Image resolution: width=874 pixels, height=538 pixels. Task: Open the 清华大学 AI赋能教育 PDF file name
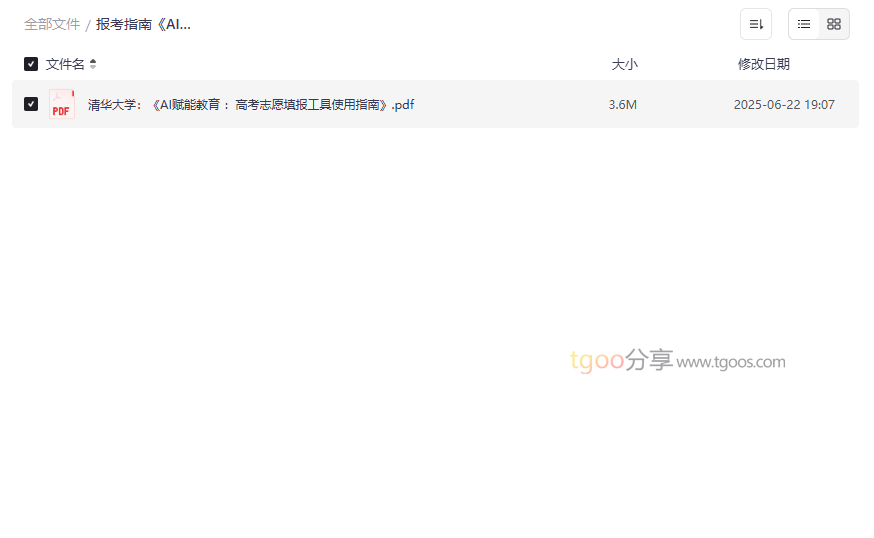[x=251, y=105]
